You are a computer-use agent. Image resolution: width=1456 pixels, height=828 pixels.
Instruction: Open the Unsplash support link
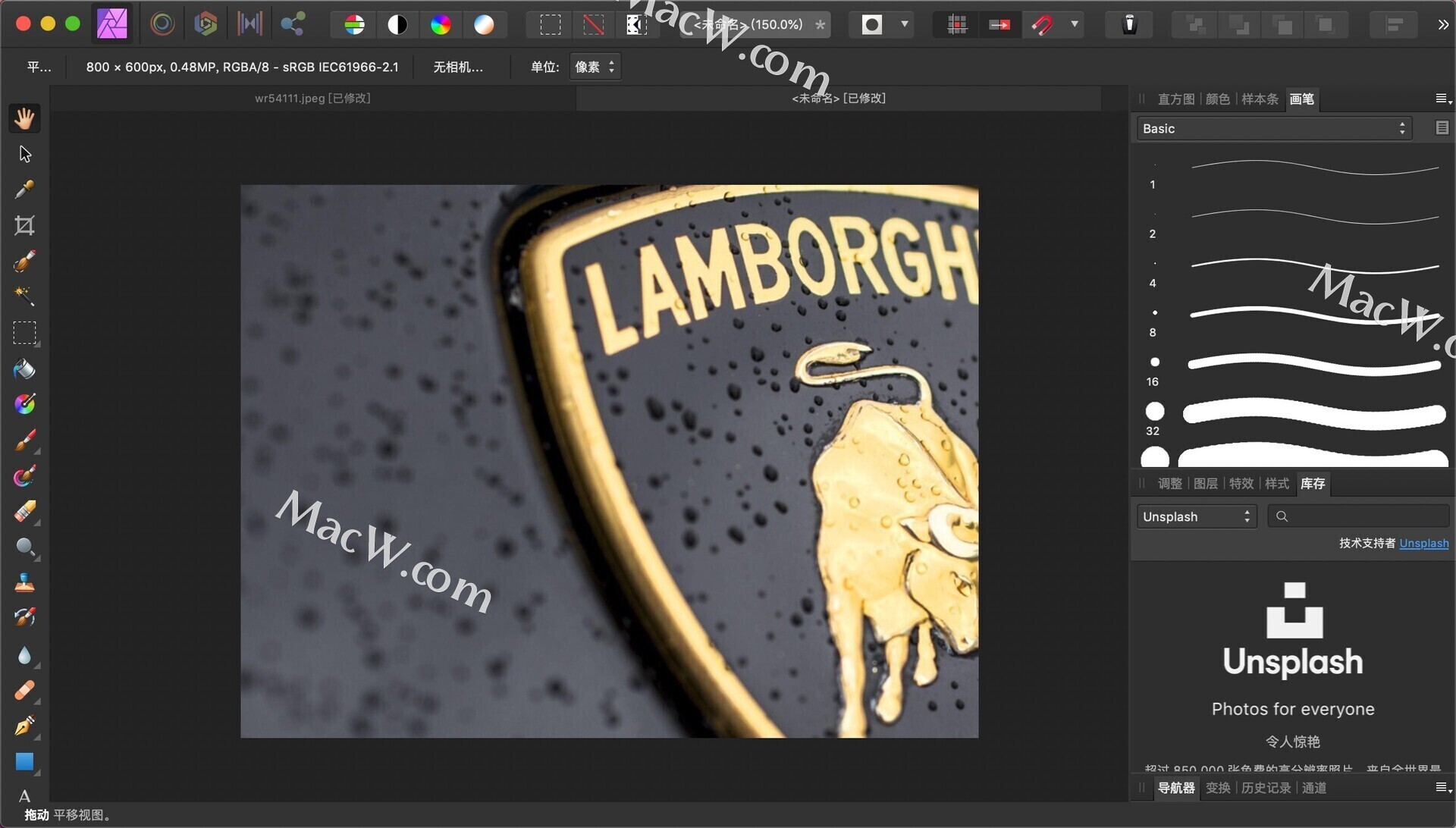pyautogui.click(x=1423, y=543)
